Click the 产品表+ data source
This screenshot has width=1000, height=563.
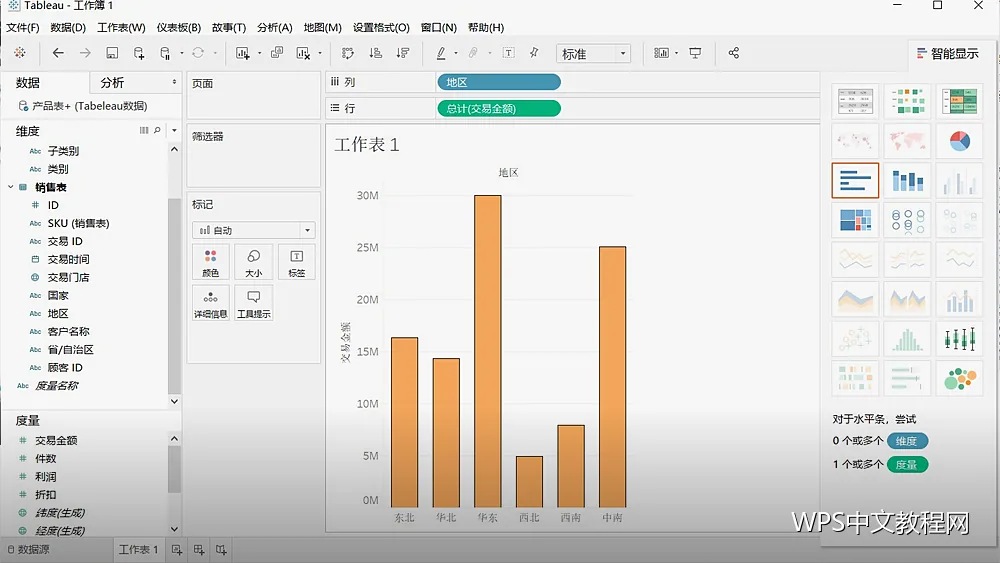click(x=83, y=106)
